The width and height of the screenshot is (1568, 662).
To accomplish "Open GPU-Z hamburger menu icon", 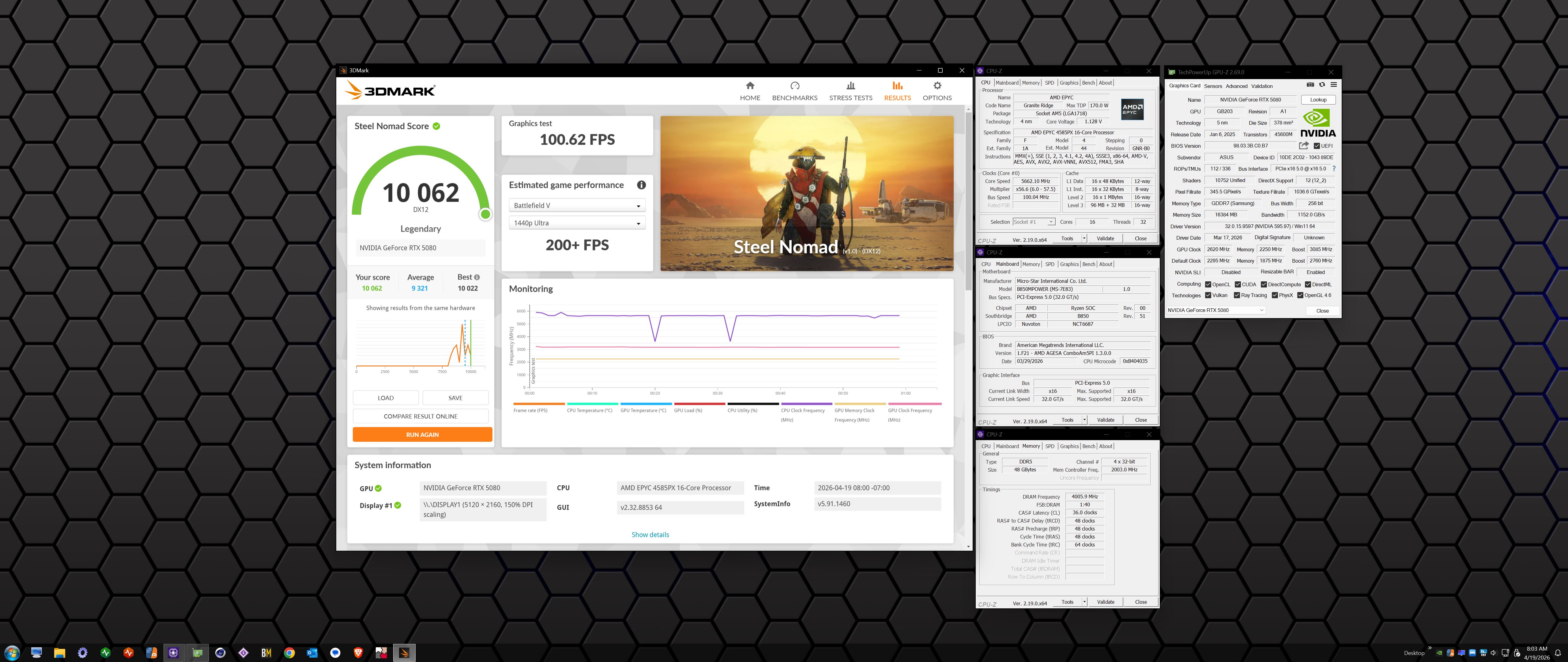I will coord(1333,85).
